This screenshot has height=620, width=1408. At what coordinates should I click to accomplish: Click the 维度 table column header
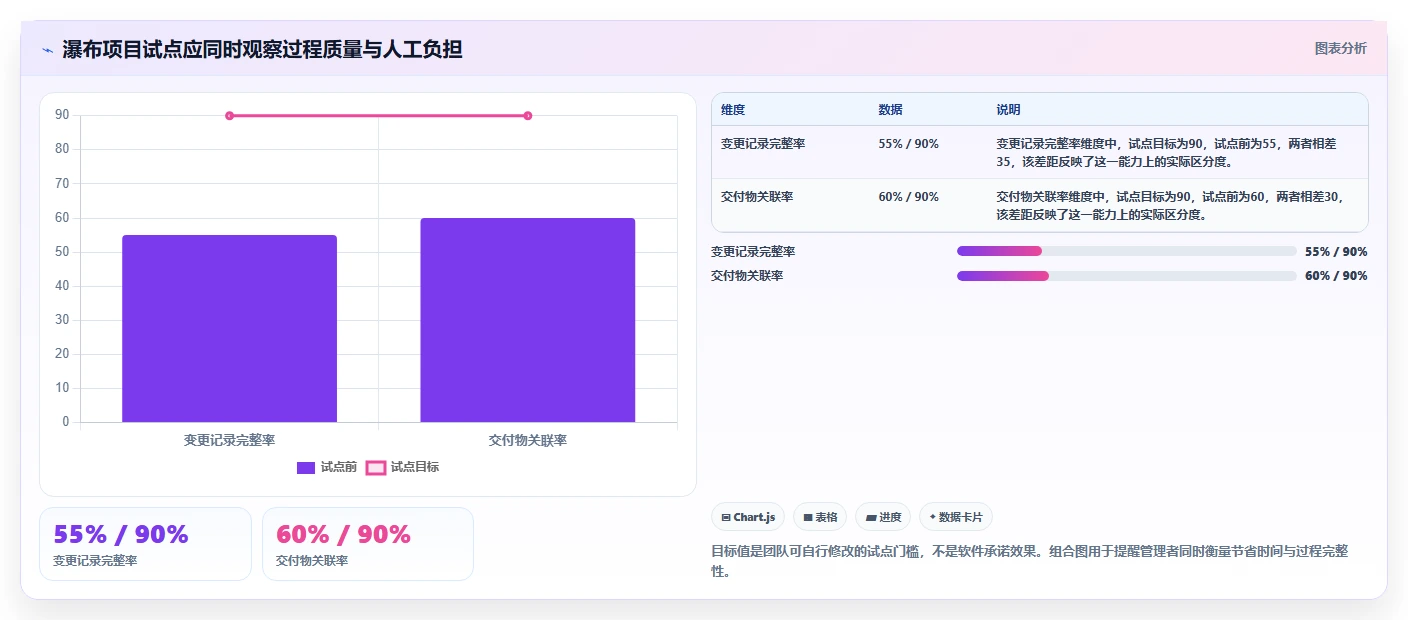(733, 109)
